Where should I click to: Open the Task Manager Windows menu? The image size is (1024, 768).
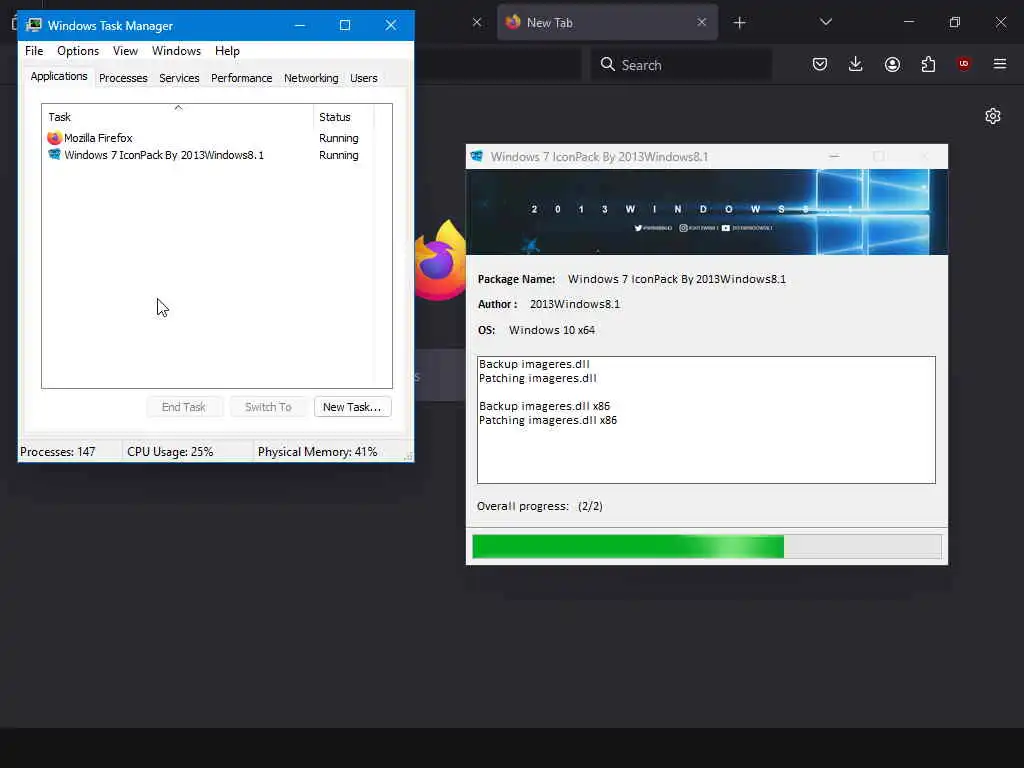176,51
